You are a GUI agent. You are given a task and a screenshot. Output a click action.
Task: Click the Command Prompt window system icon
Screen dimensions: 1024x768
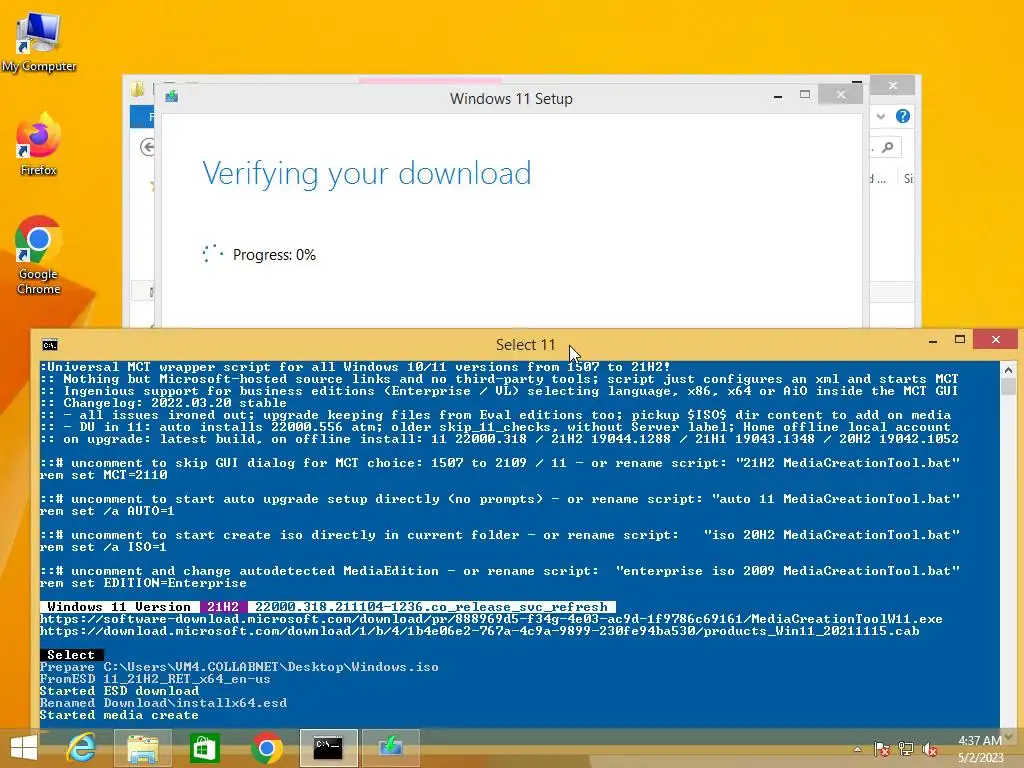pyautogui.click(x=50, y=345)
